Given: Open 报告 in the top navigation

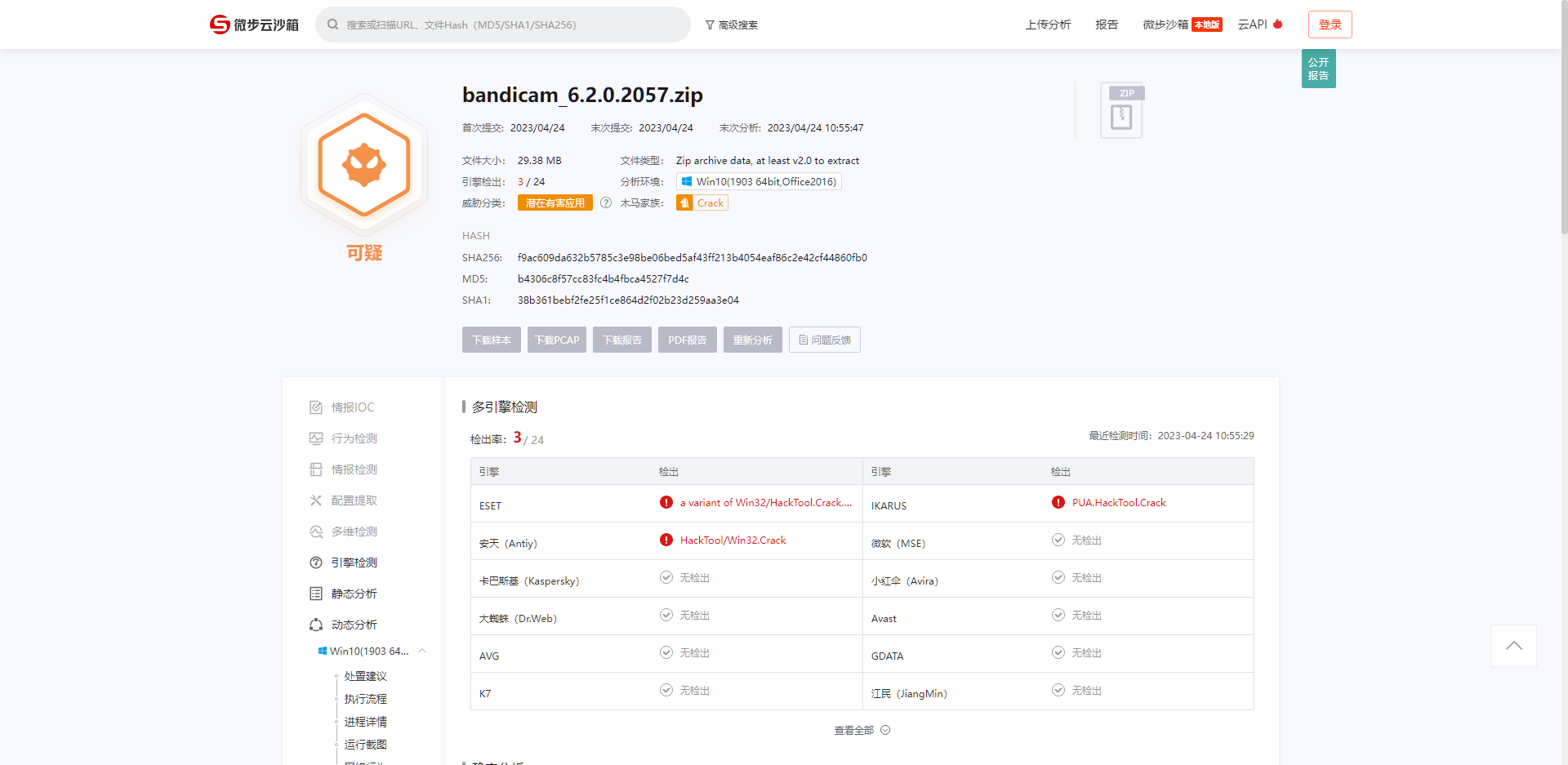Looking at the screenshot, I should tap(1107, 24).
